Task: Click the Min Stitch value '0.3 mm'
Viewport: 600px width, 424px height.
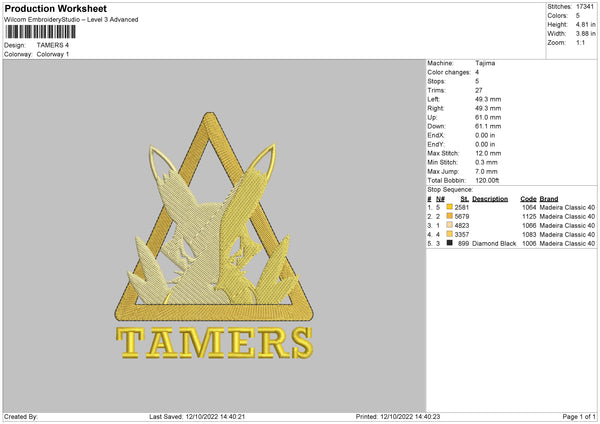Action: pyautogui.click(x=486, y=163)
